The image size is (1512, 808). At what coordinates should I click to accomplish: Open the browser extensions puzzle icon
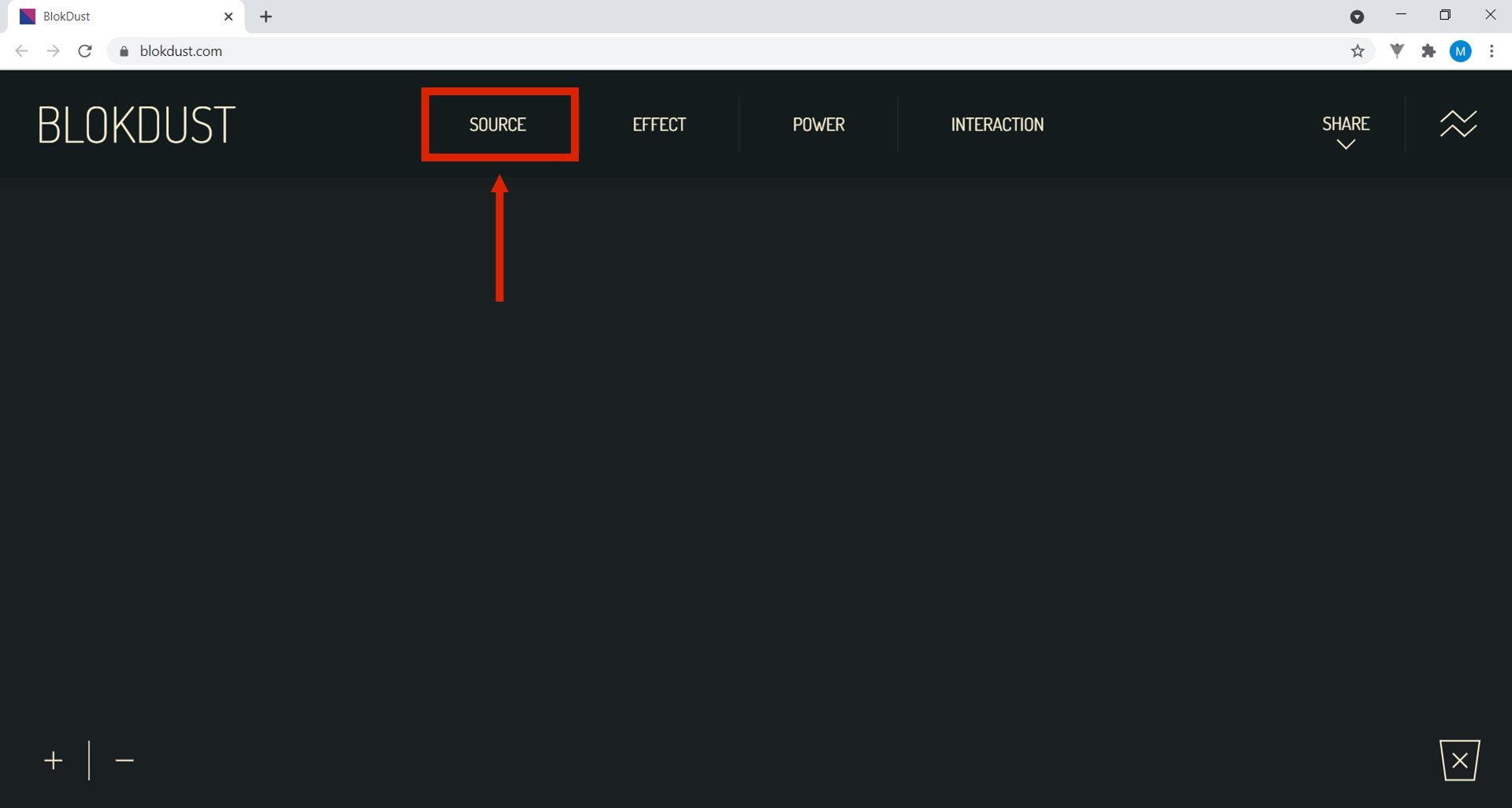(1429, 51)
